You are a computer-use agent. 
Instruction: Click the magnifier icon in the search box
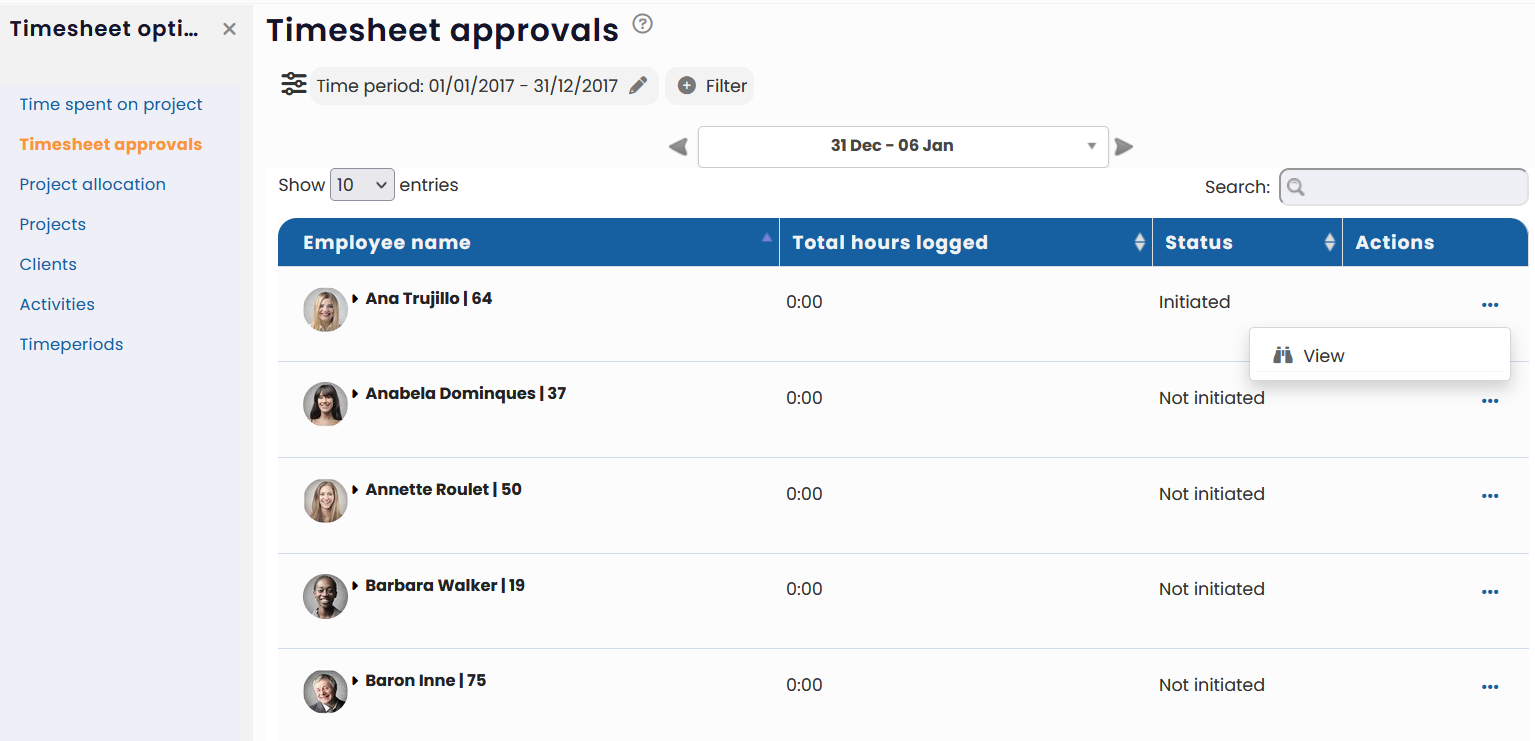[x=1295, y=187]
